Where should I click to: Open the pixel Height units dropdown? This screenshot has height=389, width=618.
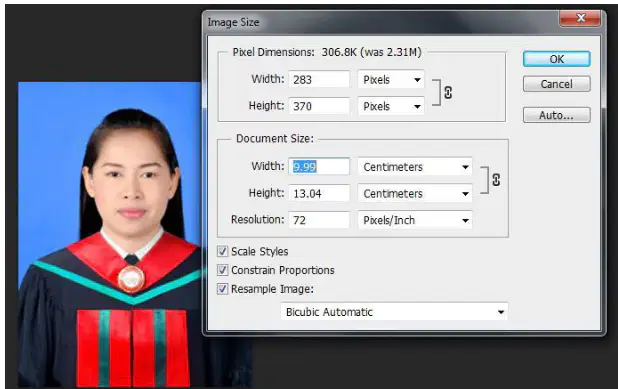(x=391, y=106)
